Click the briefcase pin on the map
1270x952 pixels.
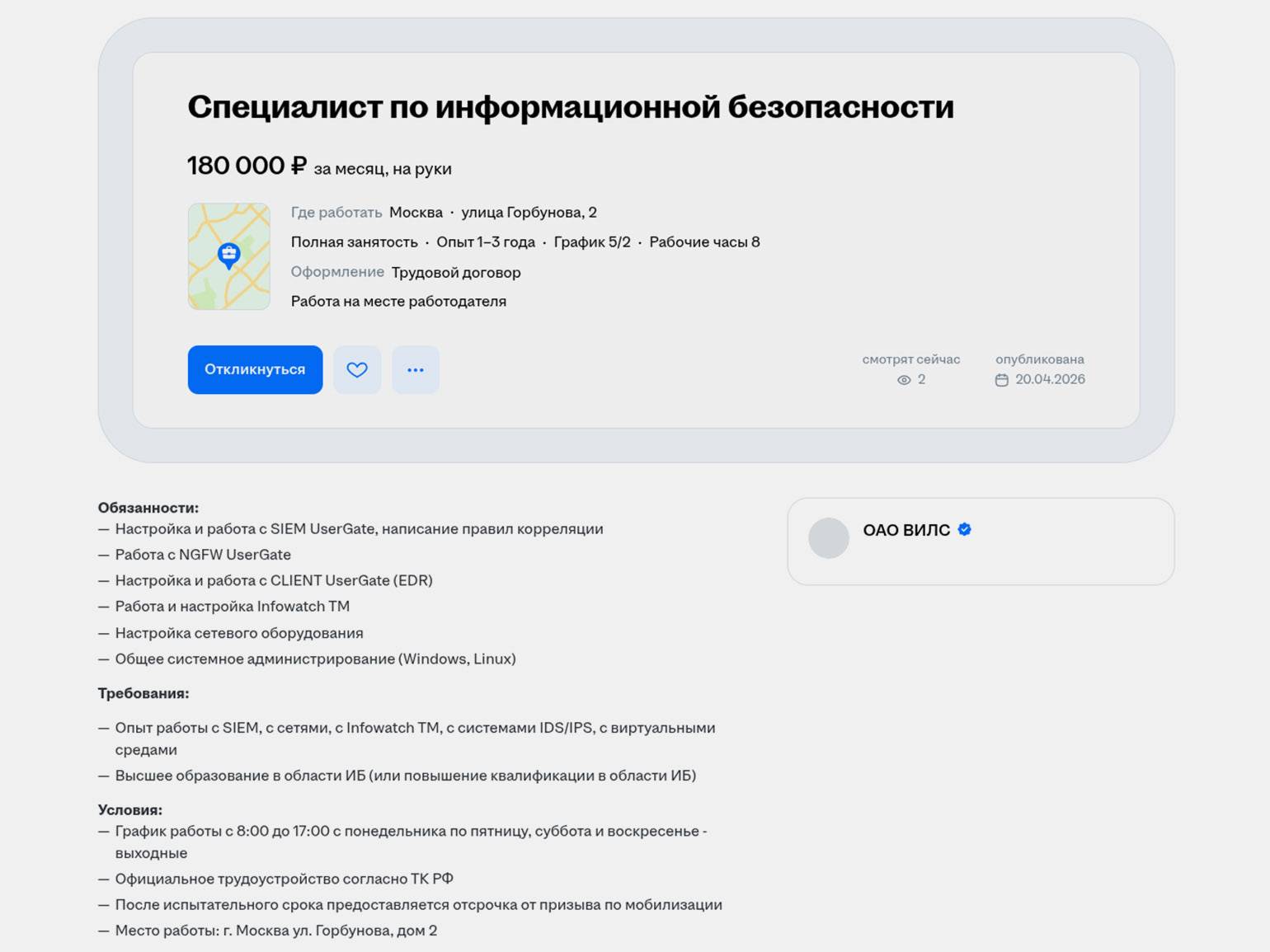[229, 255]
